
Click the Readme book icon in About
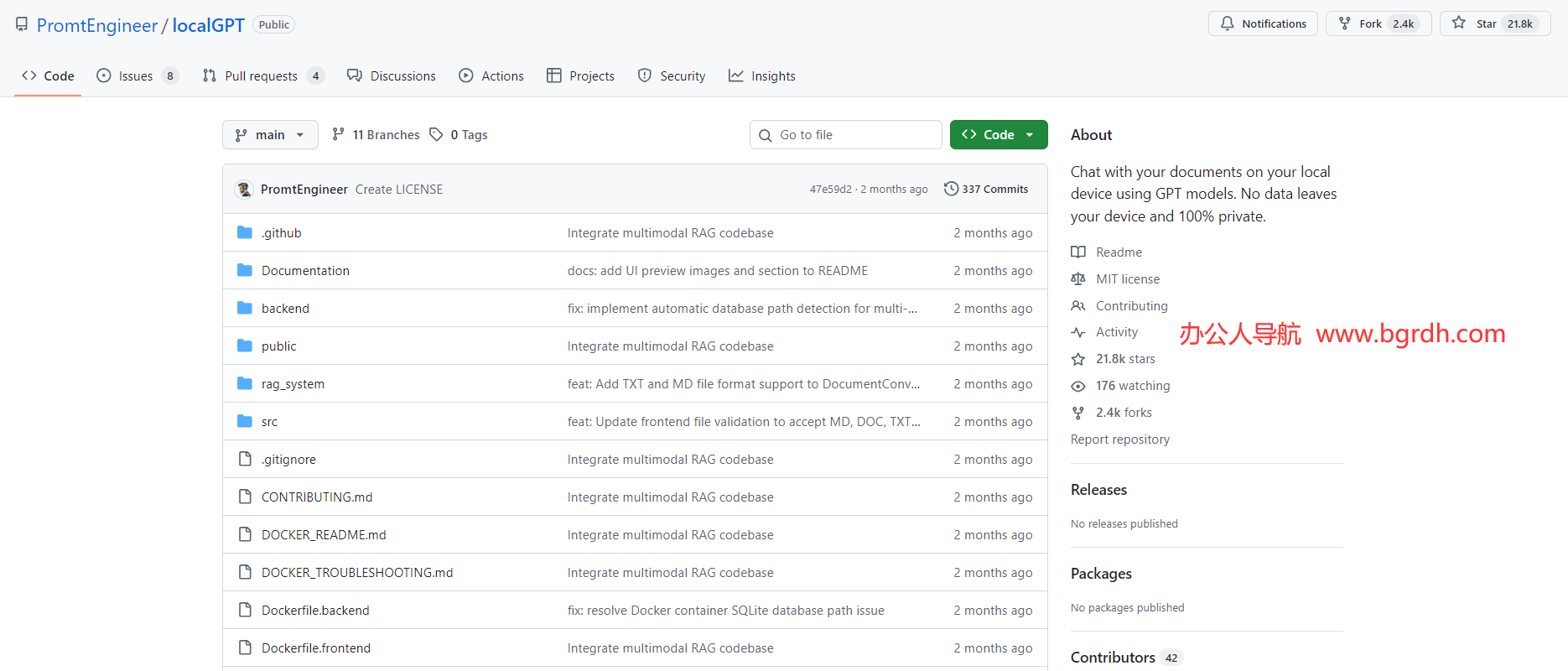coord(1078,252)
